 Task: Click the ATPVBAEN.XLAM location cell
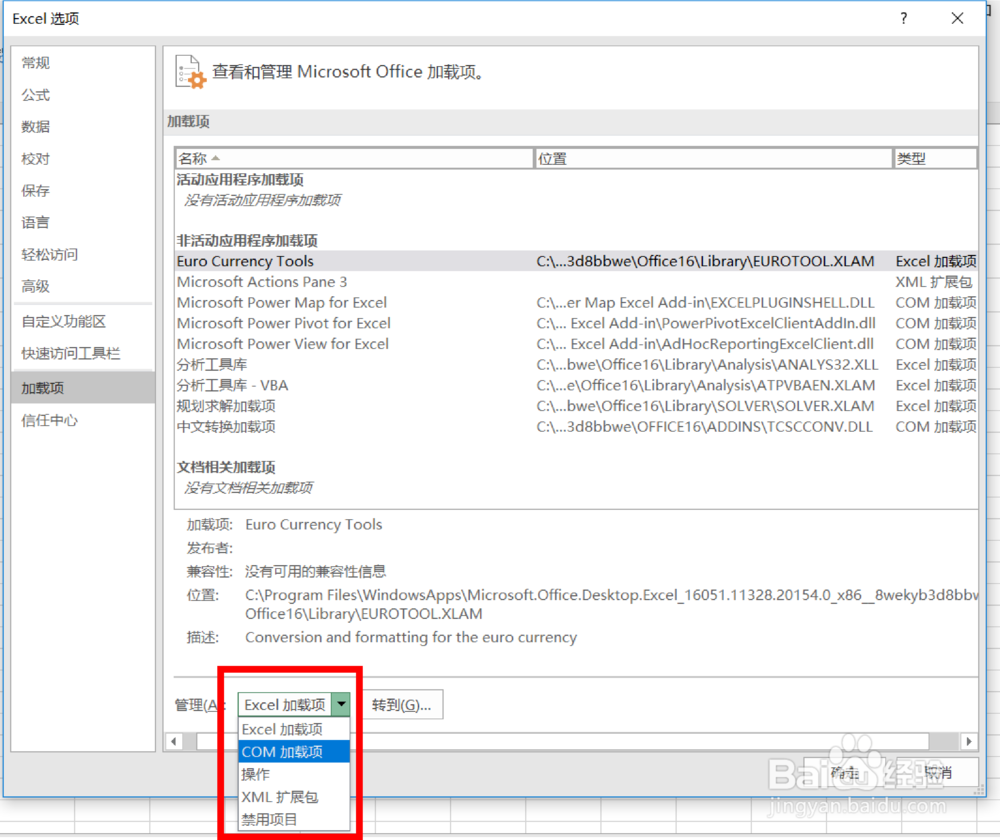(705, 385)
